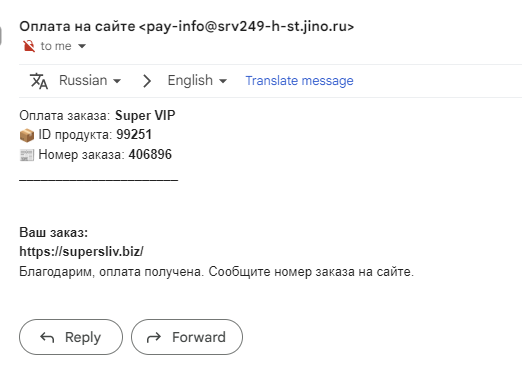Click the sender name Оплата на сайте
The image size is (522, 374).
click(x=77, y=26)
